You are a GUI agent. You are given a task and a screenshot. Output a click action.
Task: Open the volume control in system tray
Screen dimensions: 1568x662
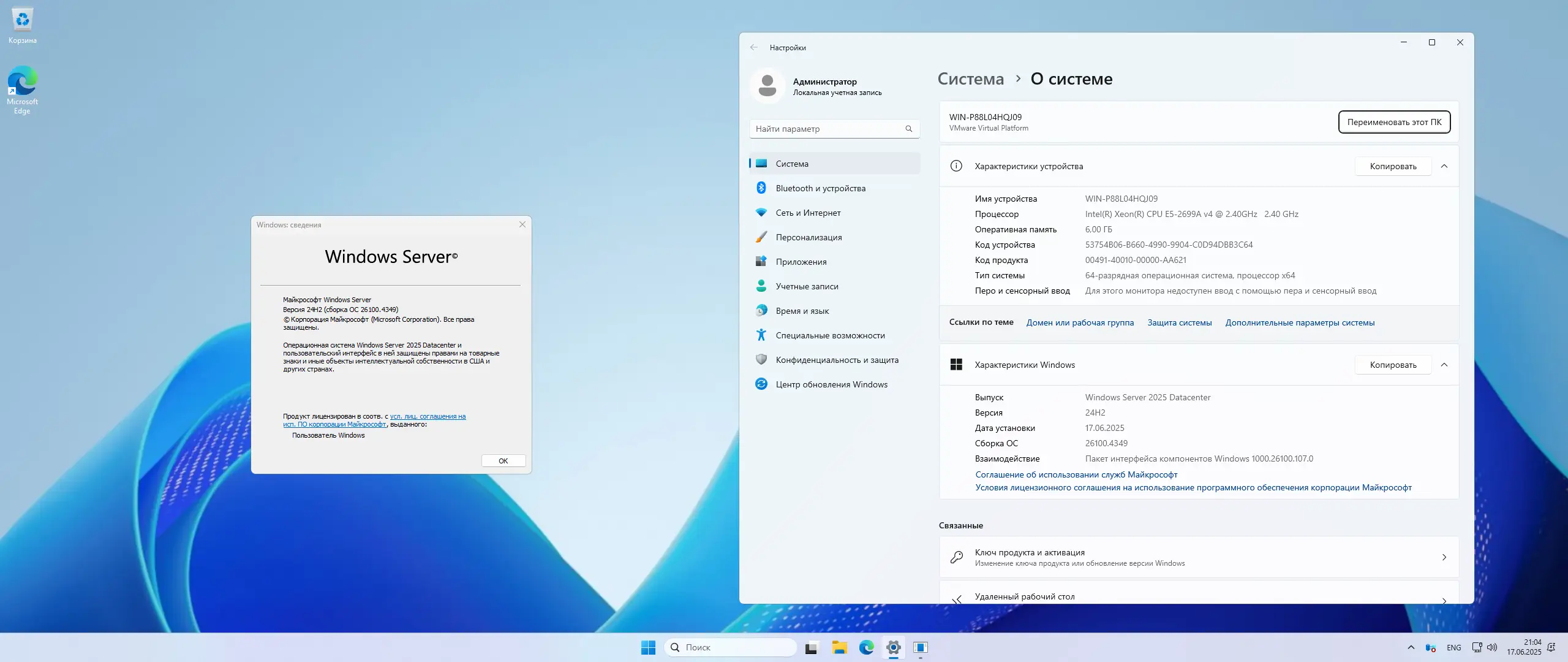click(1491, 647)
